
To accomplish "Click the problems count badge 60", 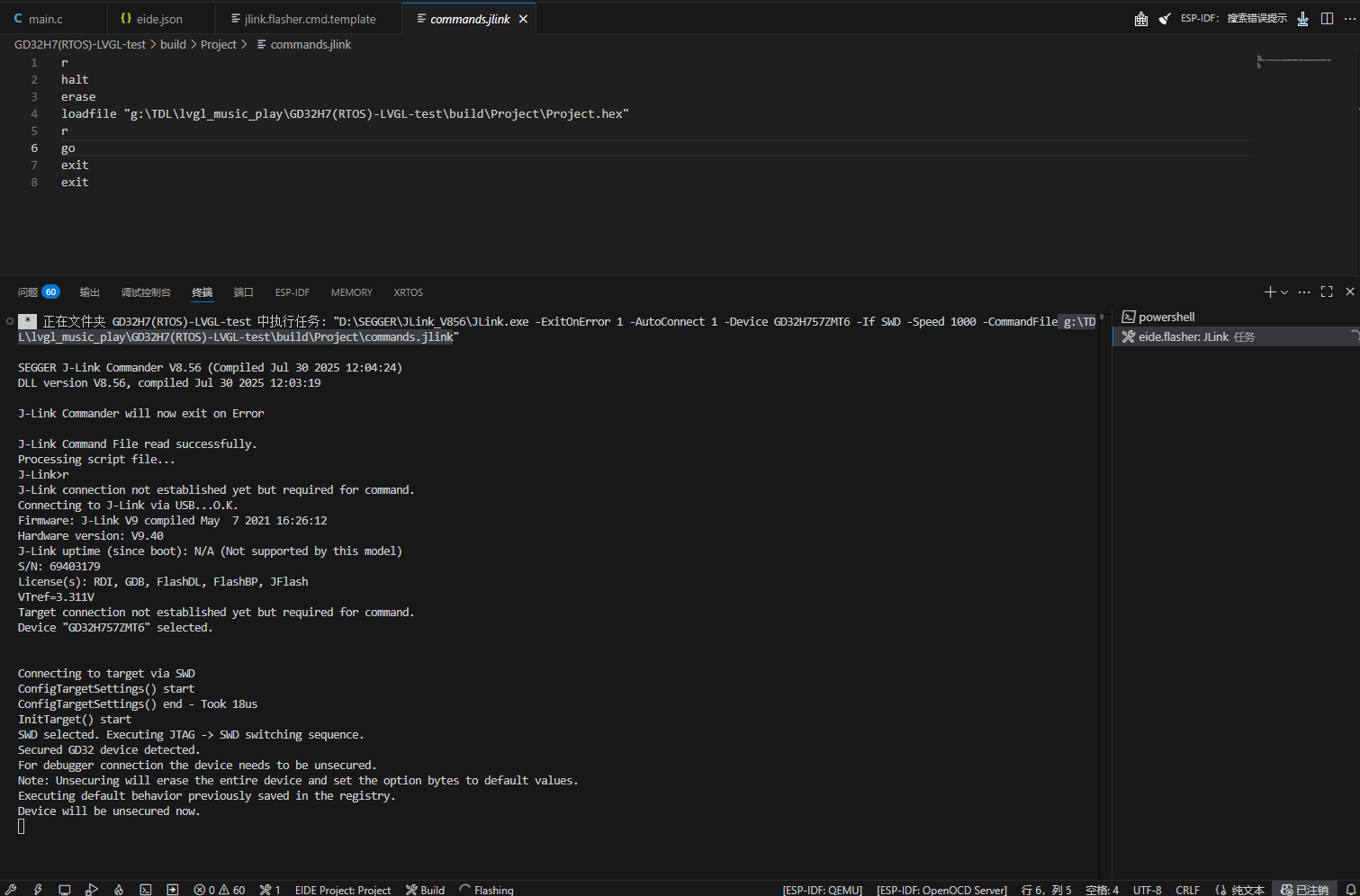I will click(x=50, y=291).
